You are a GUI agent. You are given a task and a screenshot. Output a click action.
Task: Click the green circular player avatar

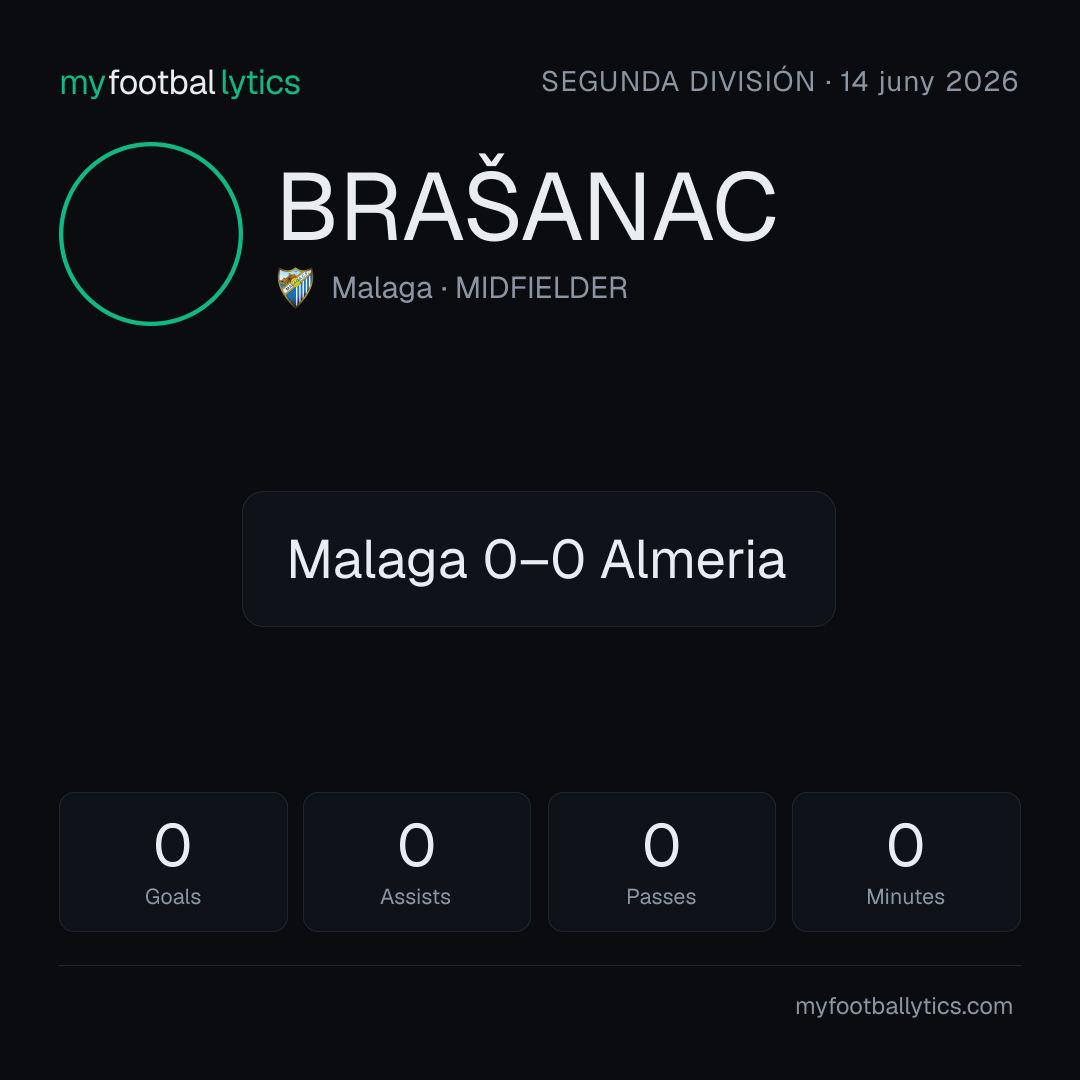point(151,234)
